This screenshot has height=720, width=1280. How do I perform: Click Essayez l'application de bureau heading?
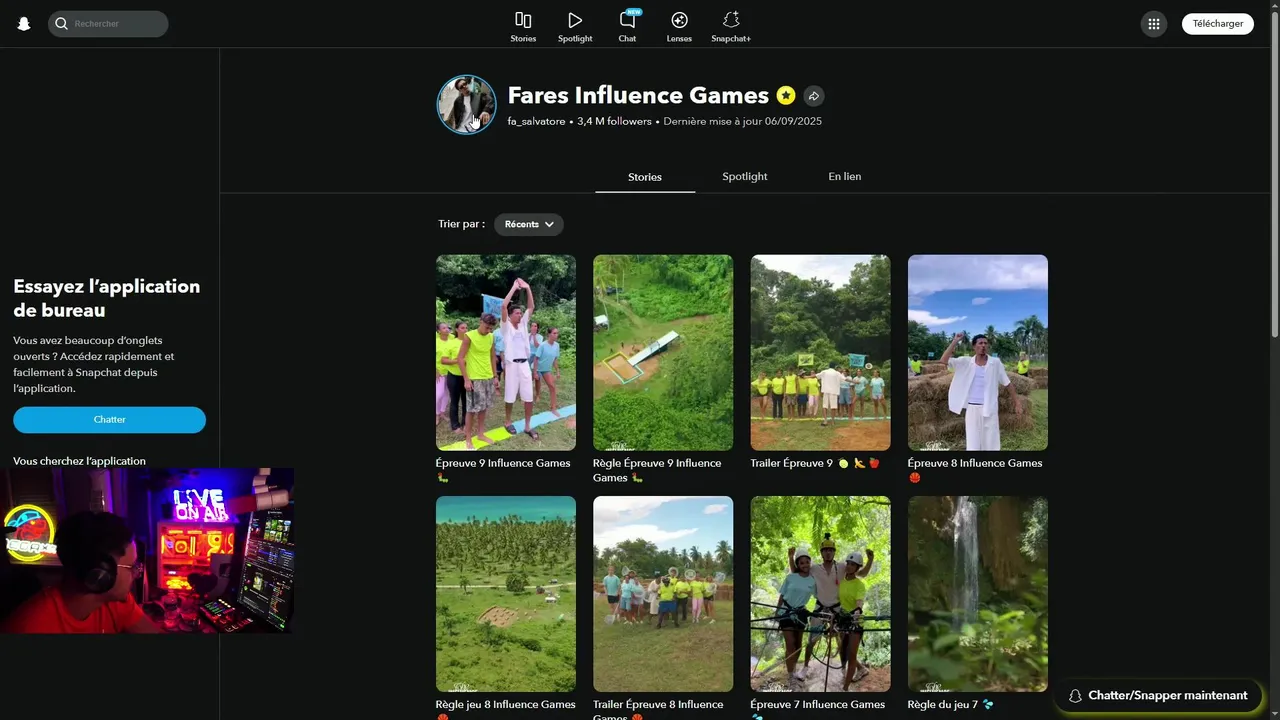[107, 298]
